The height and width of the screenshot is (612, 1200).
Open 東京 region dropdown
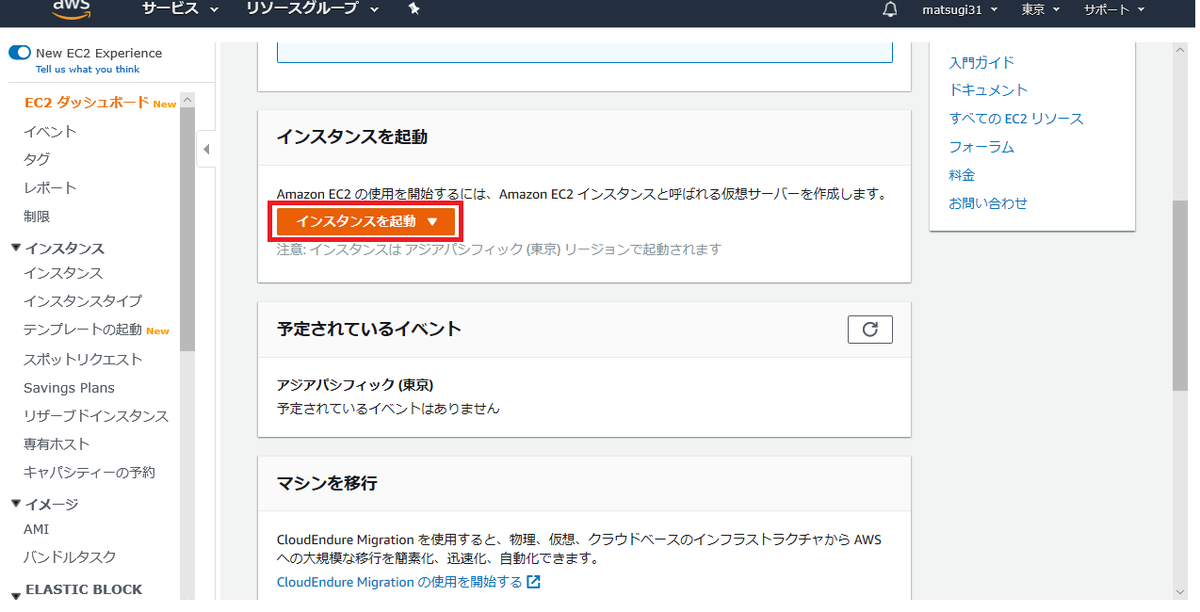(x=1041, y=9)
